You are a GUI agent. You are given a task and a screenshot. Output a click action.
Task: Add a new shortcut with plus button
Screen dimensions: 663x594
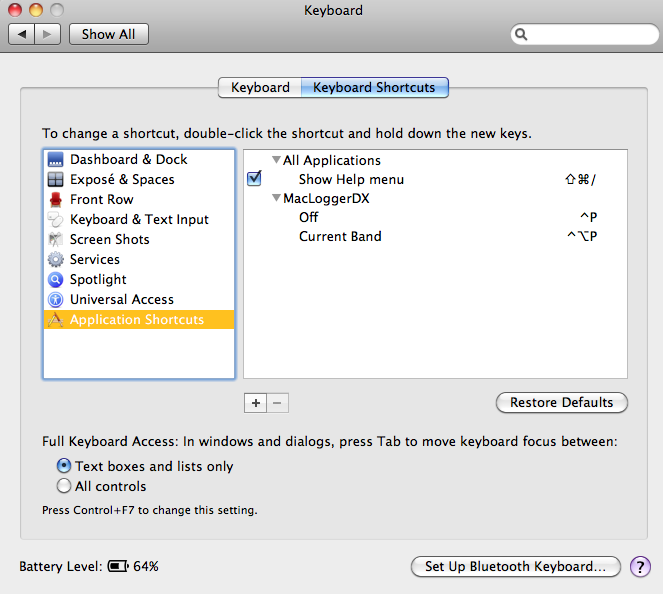[x=255, y=403]
